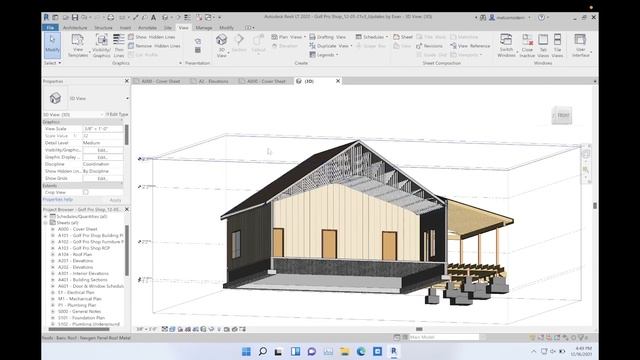640x360 pixels.
Task: Click the Print icon in quick access toolbar
Action: click(x=110, y=17)
